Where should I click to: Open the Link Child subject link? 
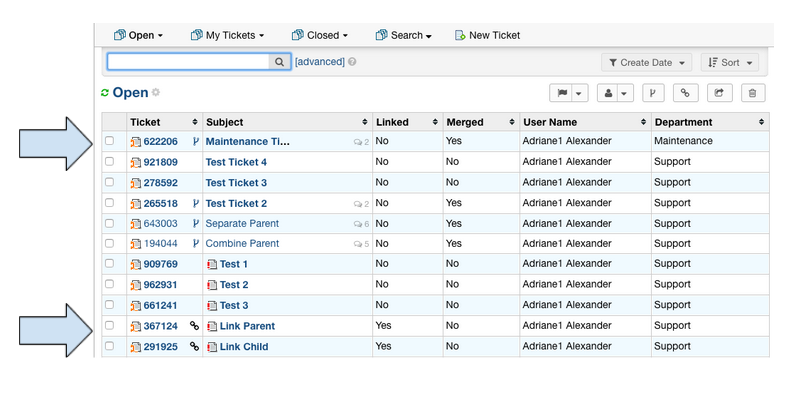coord(244,347)
